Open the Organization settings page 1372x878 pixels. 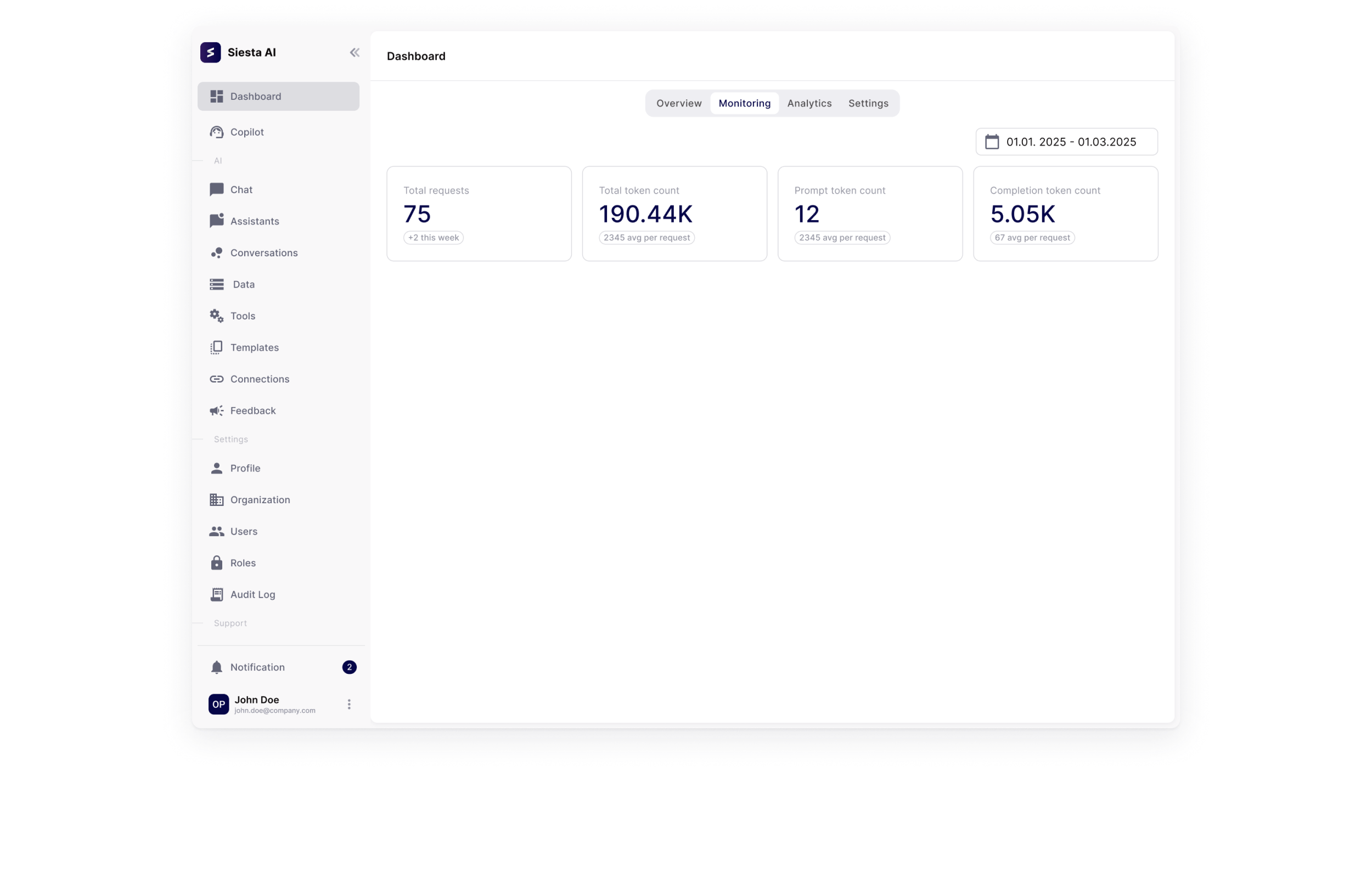coord(260,500)
